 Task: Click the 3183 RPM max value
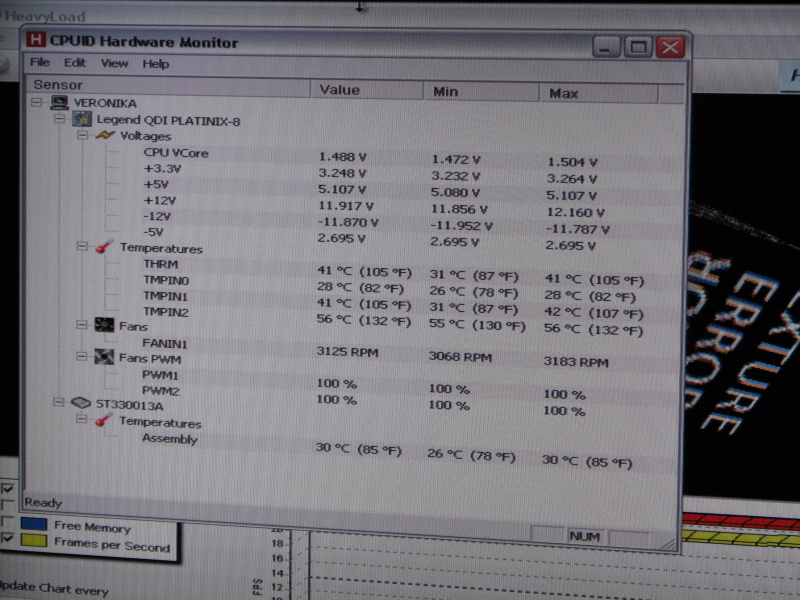(576, 362)
